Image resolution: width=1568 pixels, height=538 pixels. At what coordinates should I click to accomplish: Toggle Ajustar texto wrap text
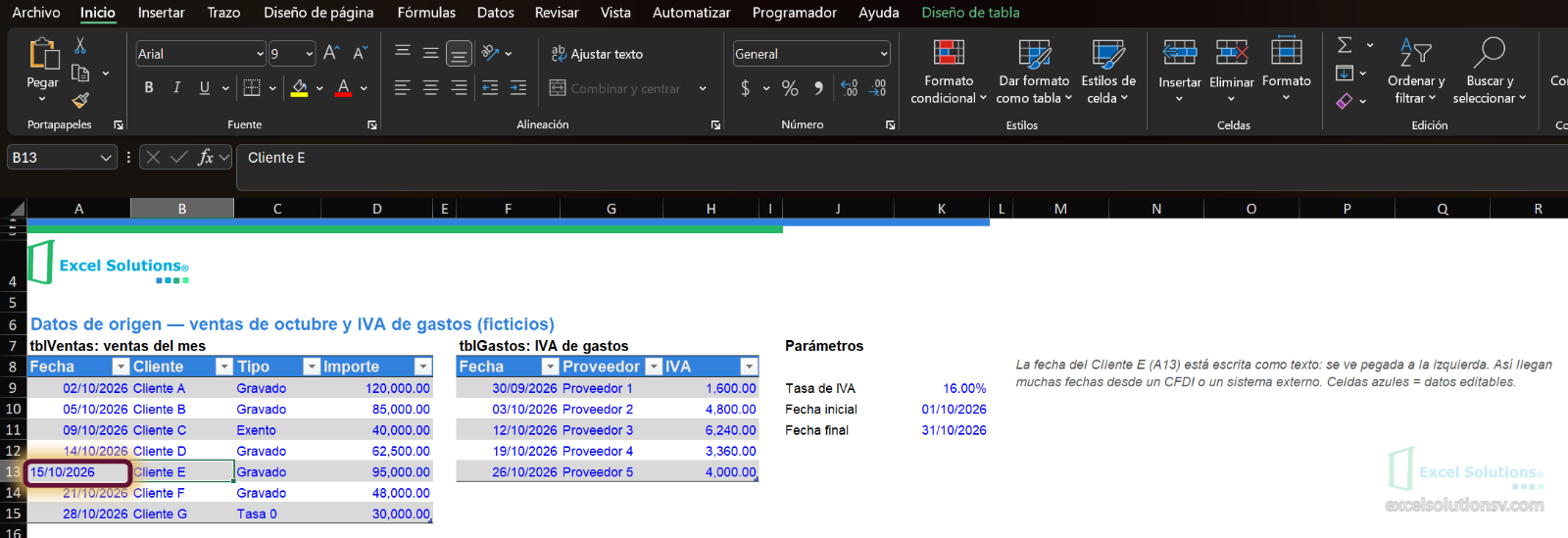(x=597, y=54)
